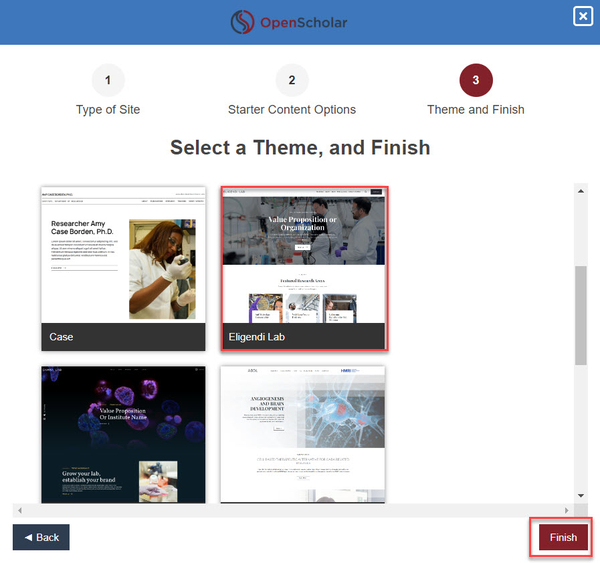Pick the Angiogenesis and Brain Development theme
600x563 pixels.
point(303,433)
